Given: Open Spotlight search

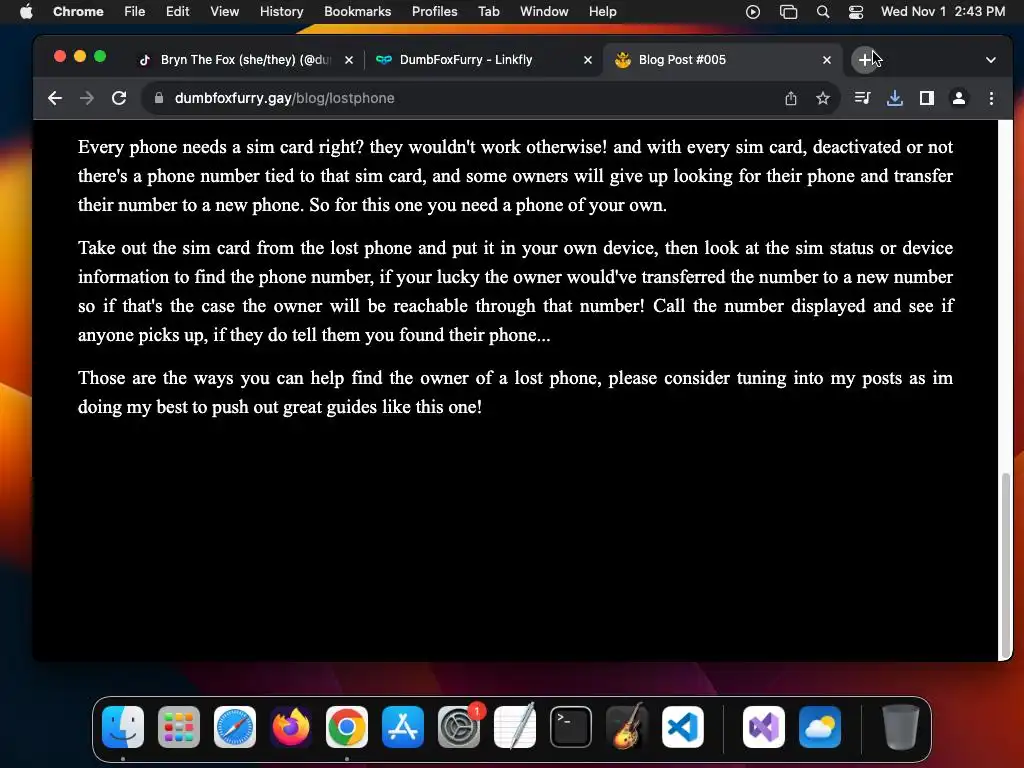Looking at the screenshot, I should (823, 12).
